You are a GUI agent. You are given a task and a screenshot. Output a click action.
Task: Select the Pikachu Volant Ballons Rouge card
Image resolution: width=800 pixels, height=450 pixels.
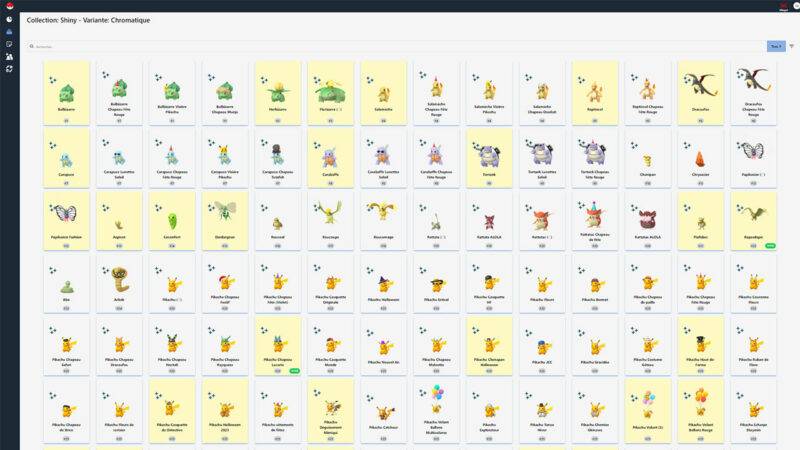pyautogui.click(x=701, y=411)
